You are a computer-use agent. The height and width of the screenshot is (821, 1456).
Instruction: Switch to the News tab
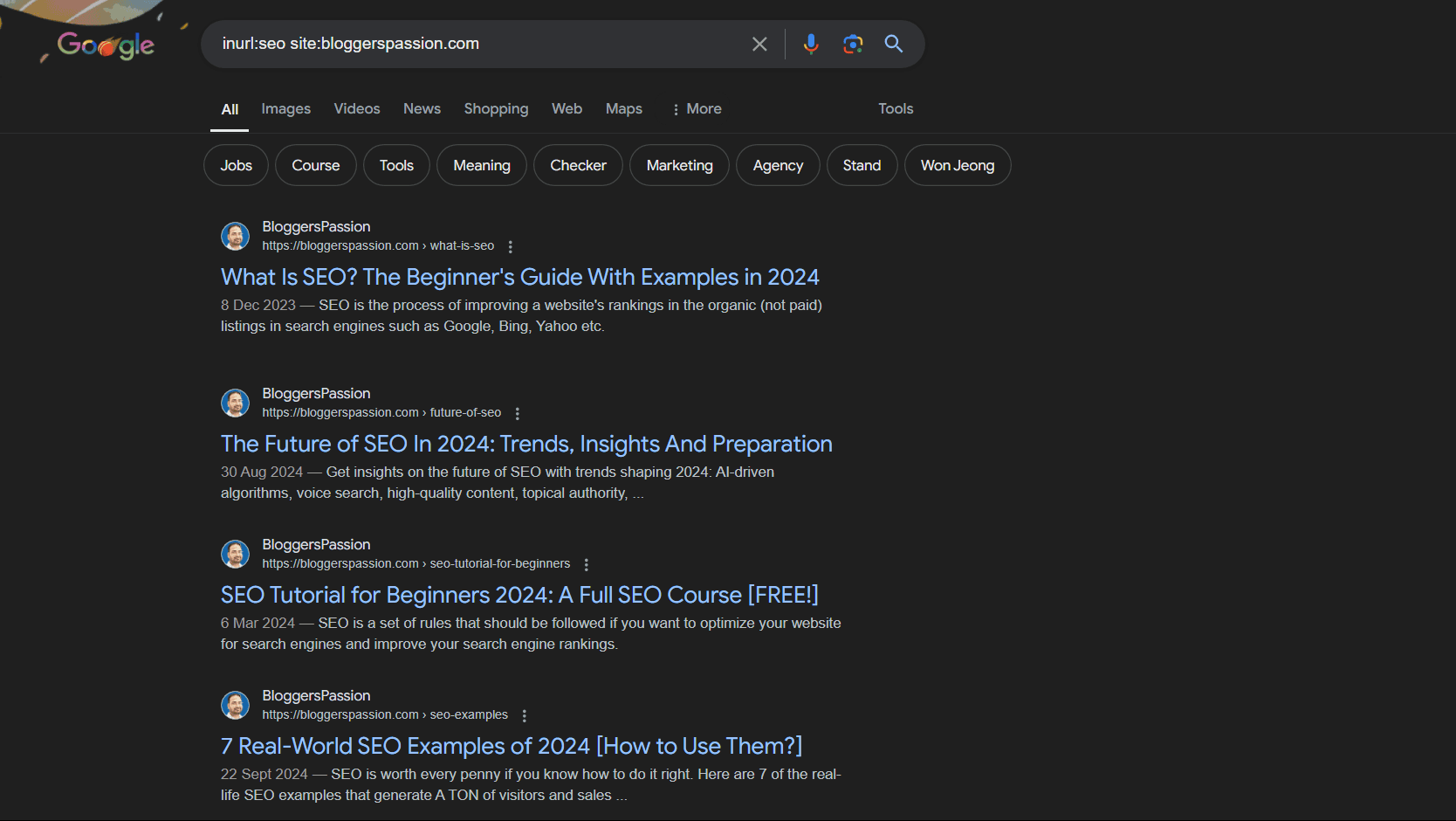tap(422, 108)
